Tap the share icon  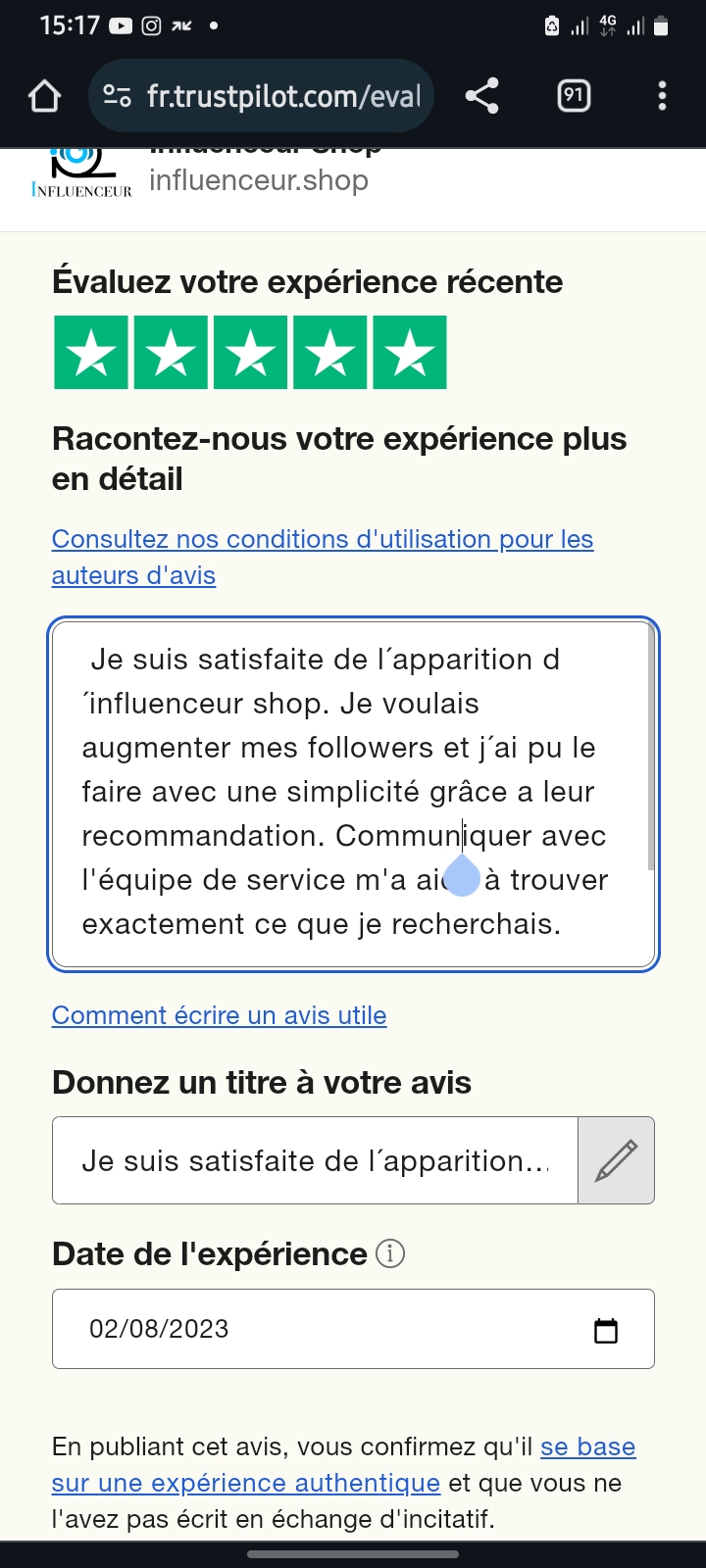pyautogui.click(x=481, y=96)
